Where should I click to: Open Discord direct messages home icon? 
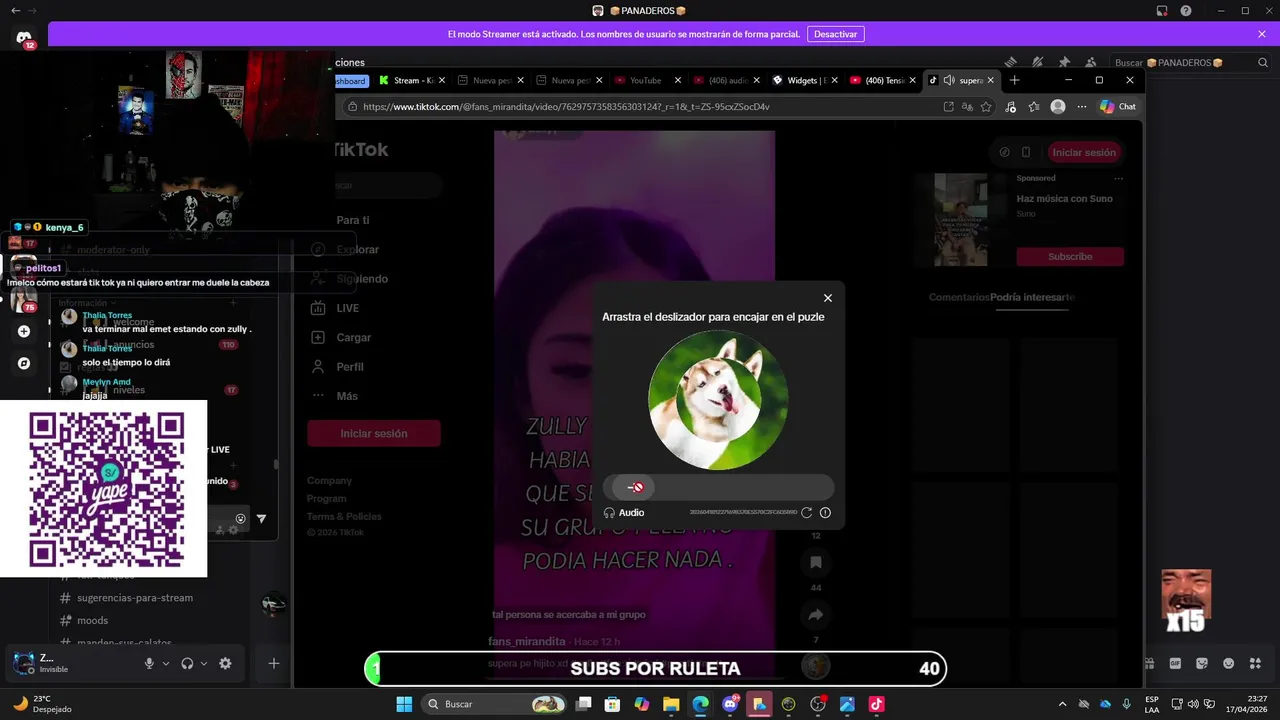(x=24, y=38)
